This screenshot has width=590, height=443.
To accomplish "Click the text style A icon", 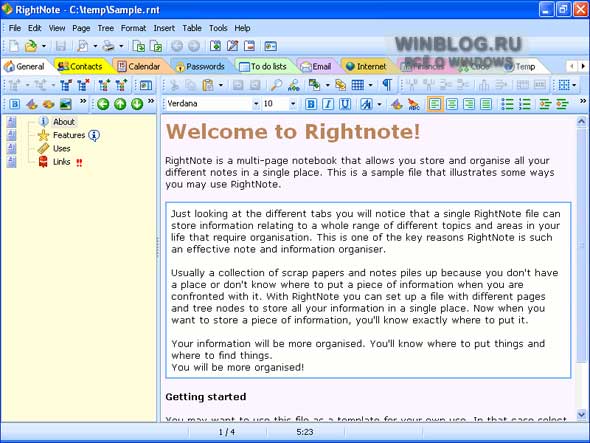I will coord(366,104).
